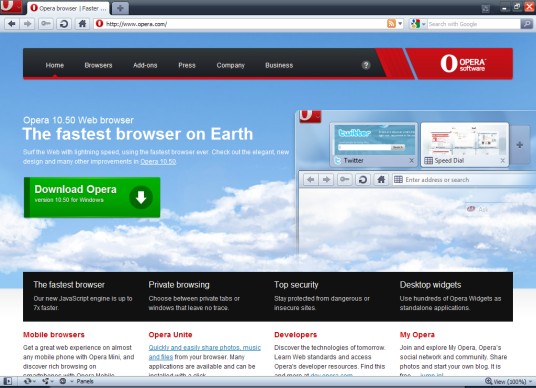
Task: Click the green Download Opera button
Action: (92, 197)
